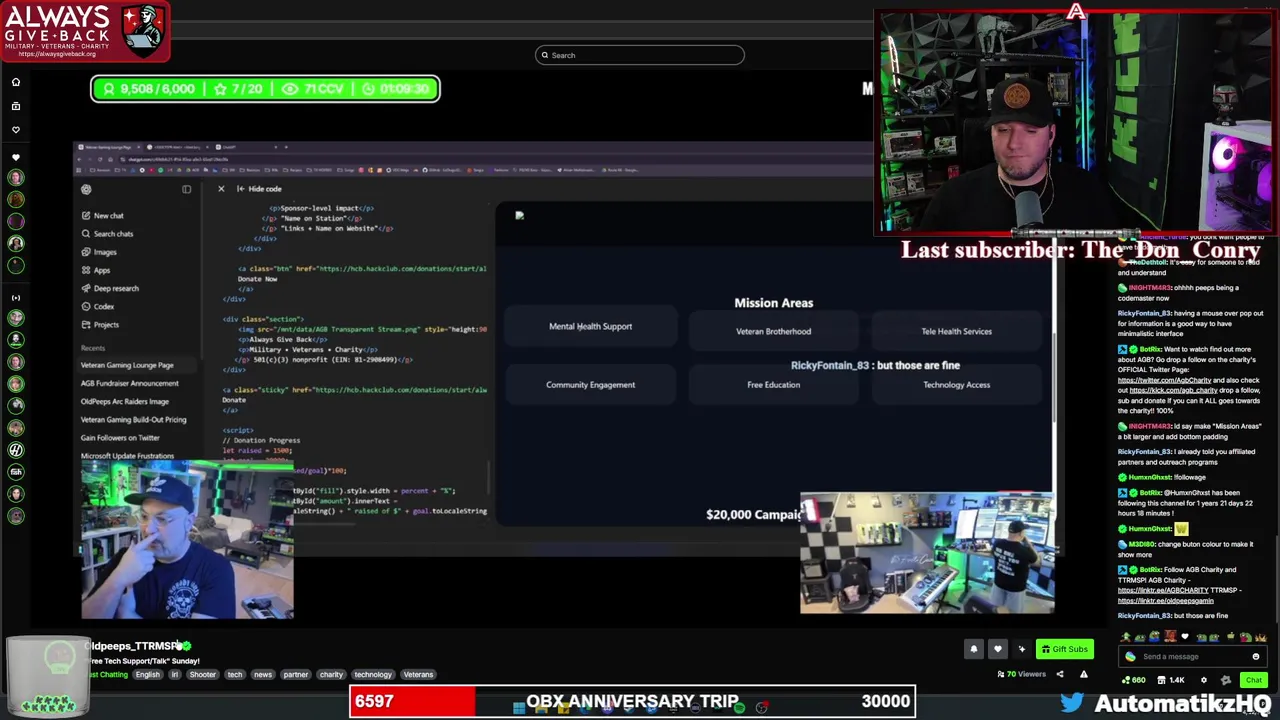Open Microsoft Update Frustrations chat

(127, 456)
